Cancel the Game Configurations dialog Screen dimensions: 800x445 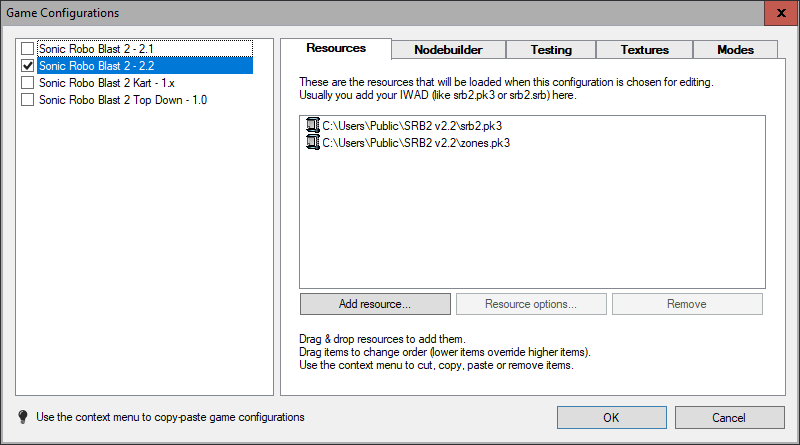730,417
